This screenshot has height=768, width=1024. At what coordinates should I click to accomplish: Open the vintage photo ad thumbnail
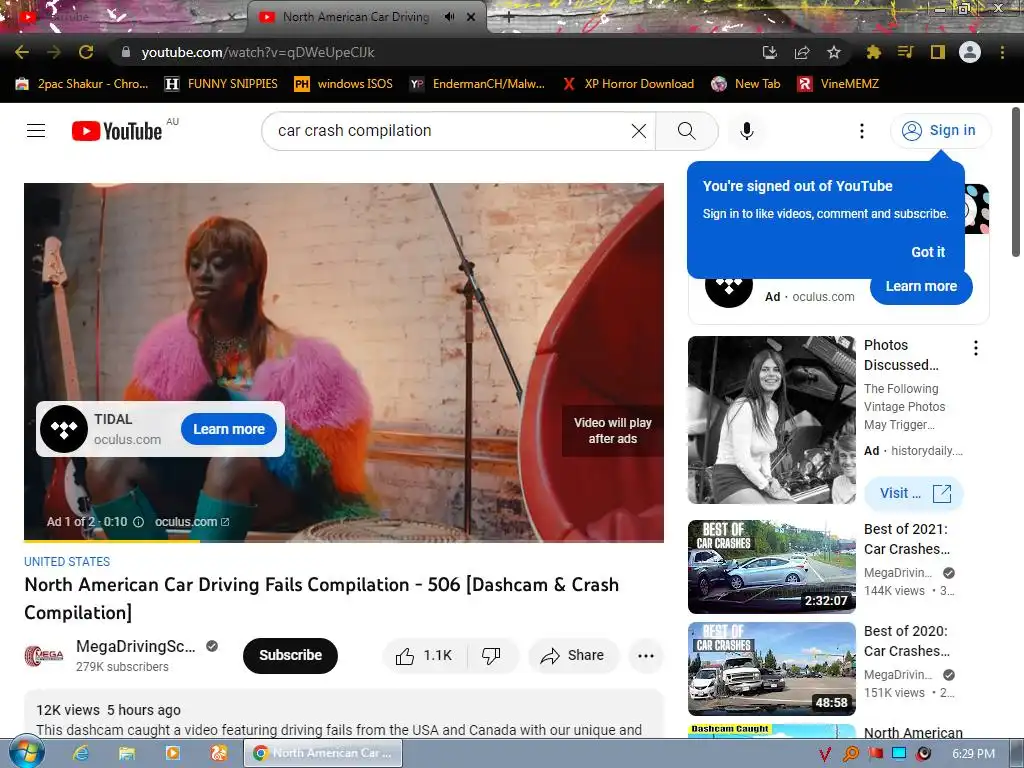[x=771, y=419]
